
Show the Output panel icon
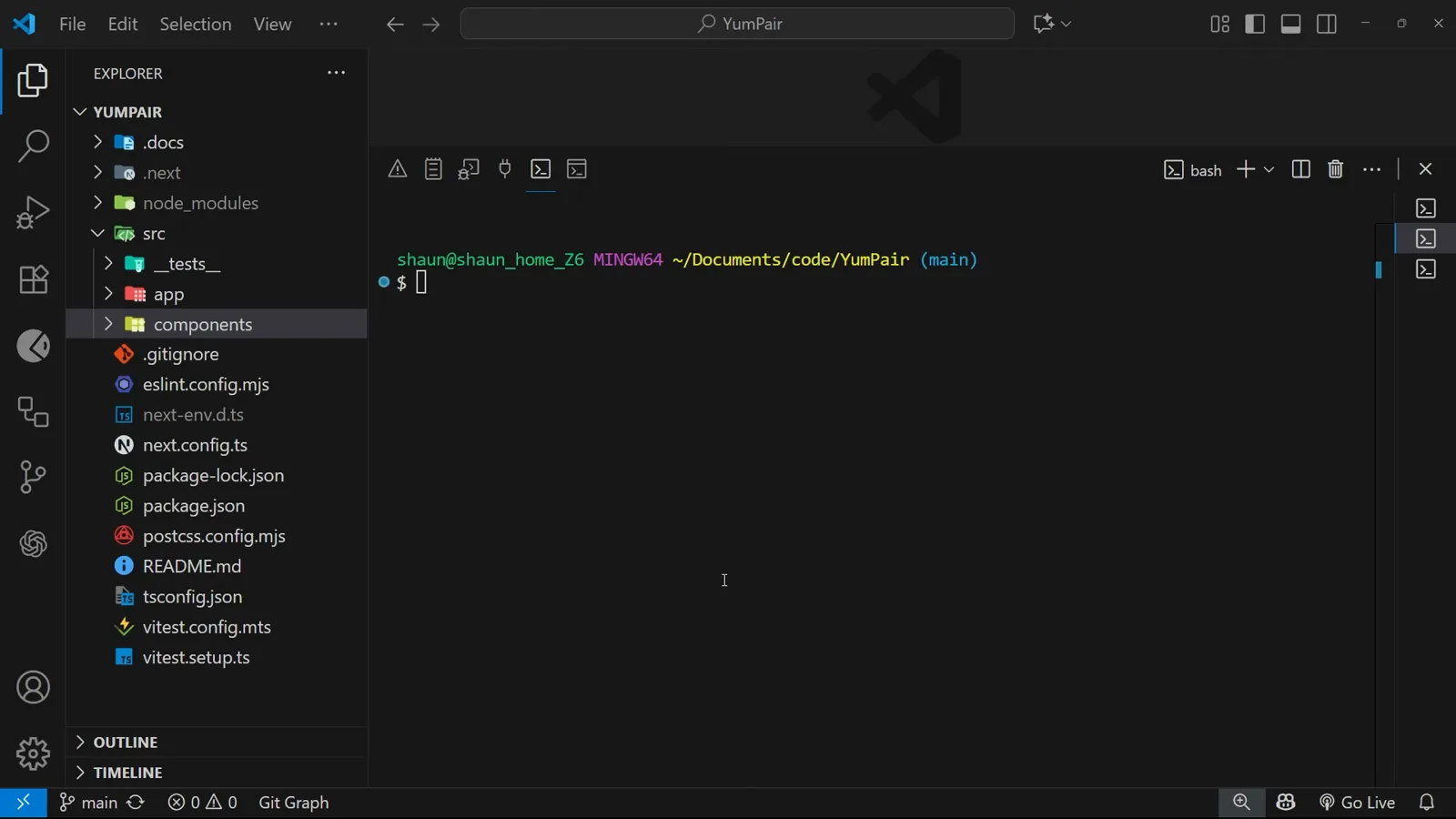point(433,169)
